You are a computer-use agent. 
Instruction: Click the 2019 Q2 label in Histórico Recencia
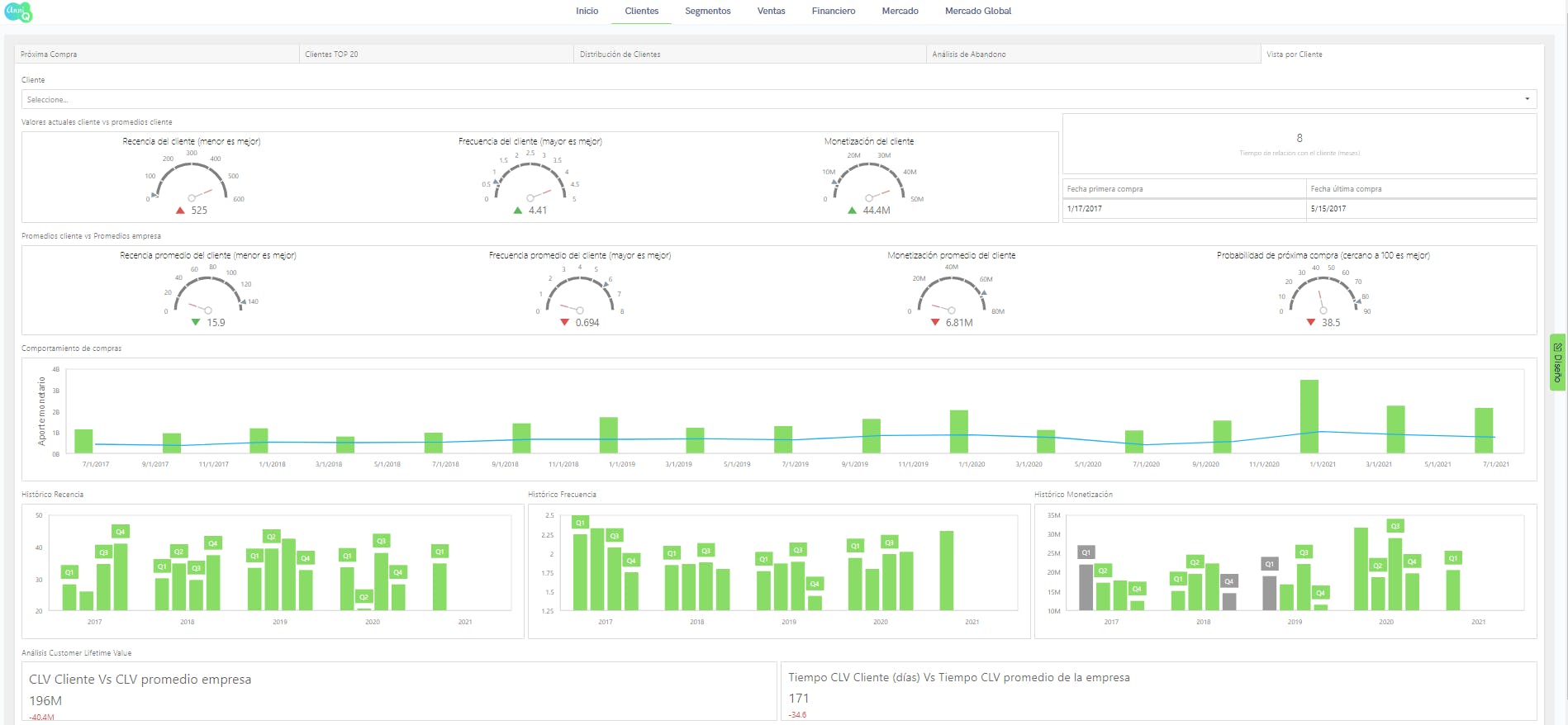click(271, 537)
